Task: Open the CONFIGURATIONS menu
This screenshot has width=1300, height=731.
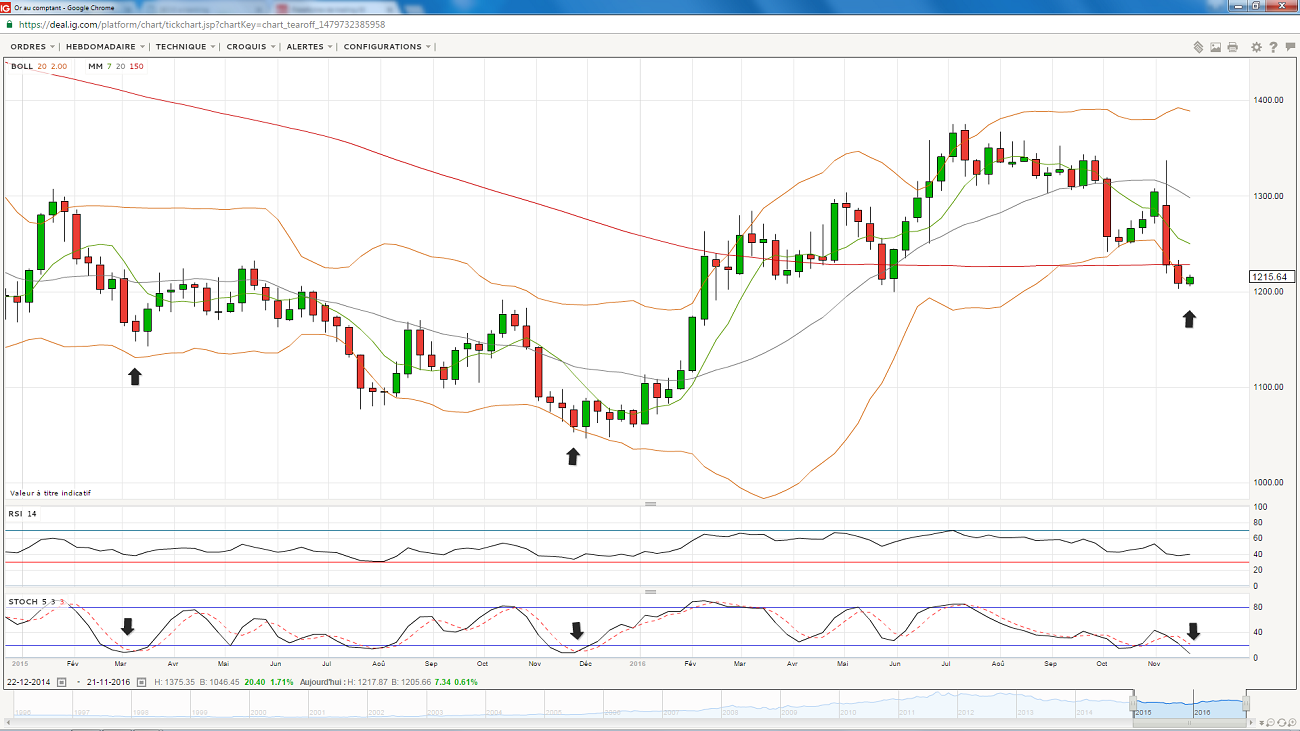Action: coord(387,47)
